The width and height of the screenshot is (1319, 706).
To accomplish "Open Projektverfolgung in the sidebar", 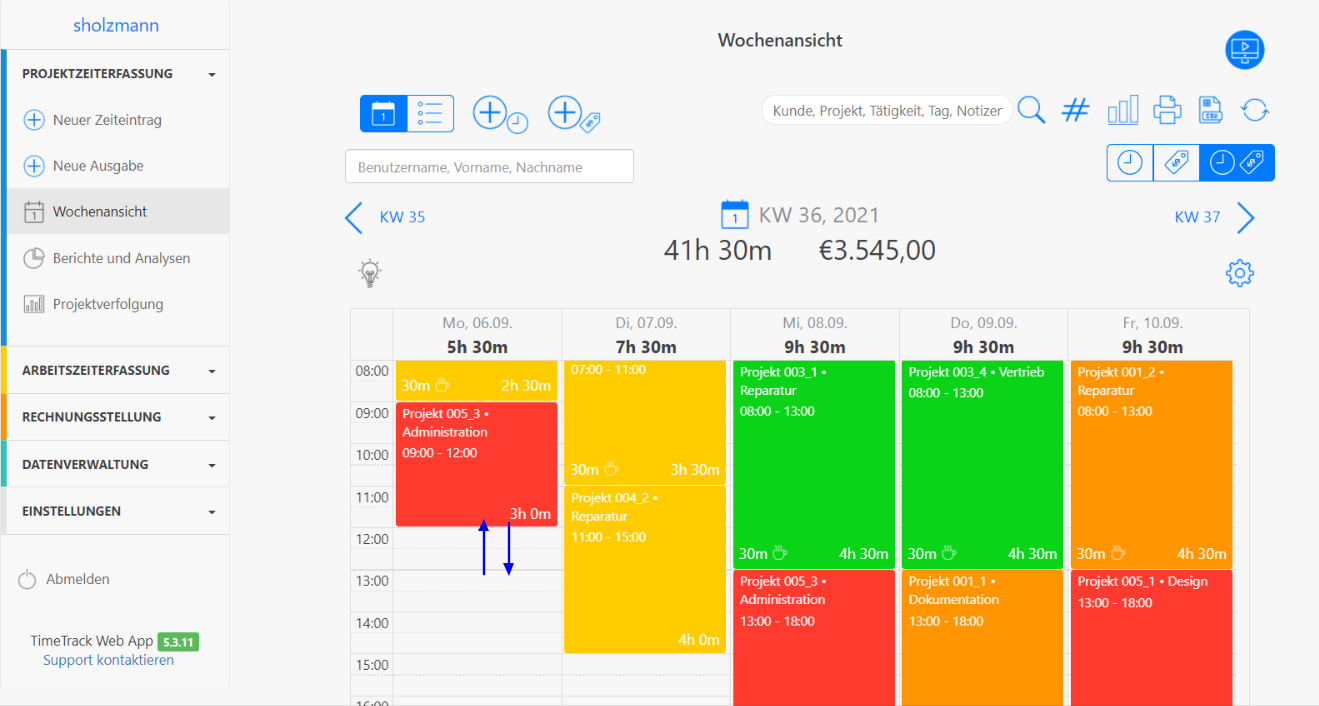I will [107, 304].
